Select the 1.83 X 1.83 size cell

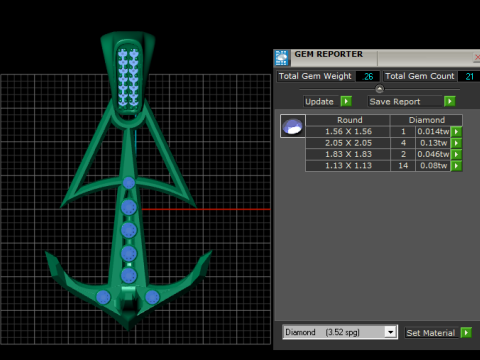click(348, 154)
